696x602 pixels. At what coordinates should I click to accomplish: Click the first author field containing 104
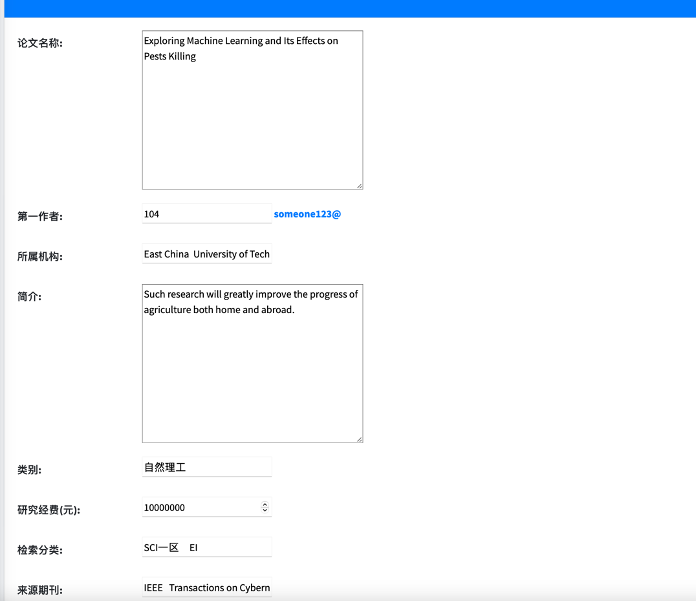[x=207, y=214]
